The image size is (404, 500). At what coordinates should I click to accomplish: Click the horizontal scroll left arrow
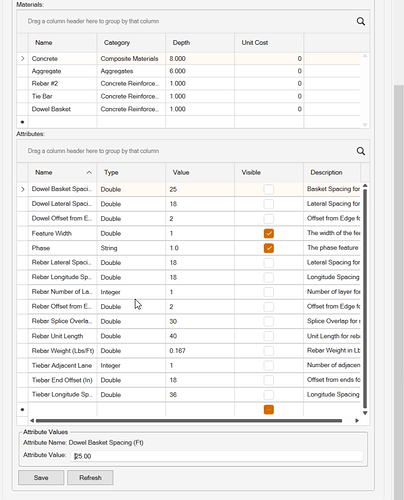click(32, 421)
